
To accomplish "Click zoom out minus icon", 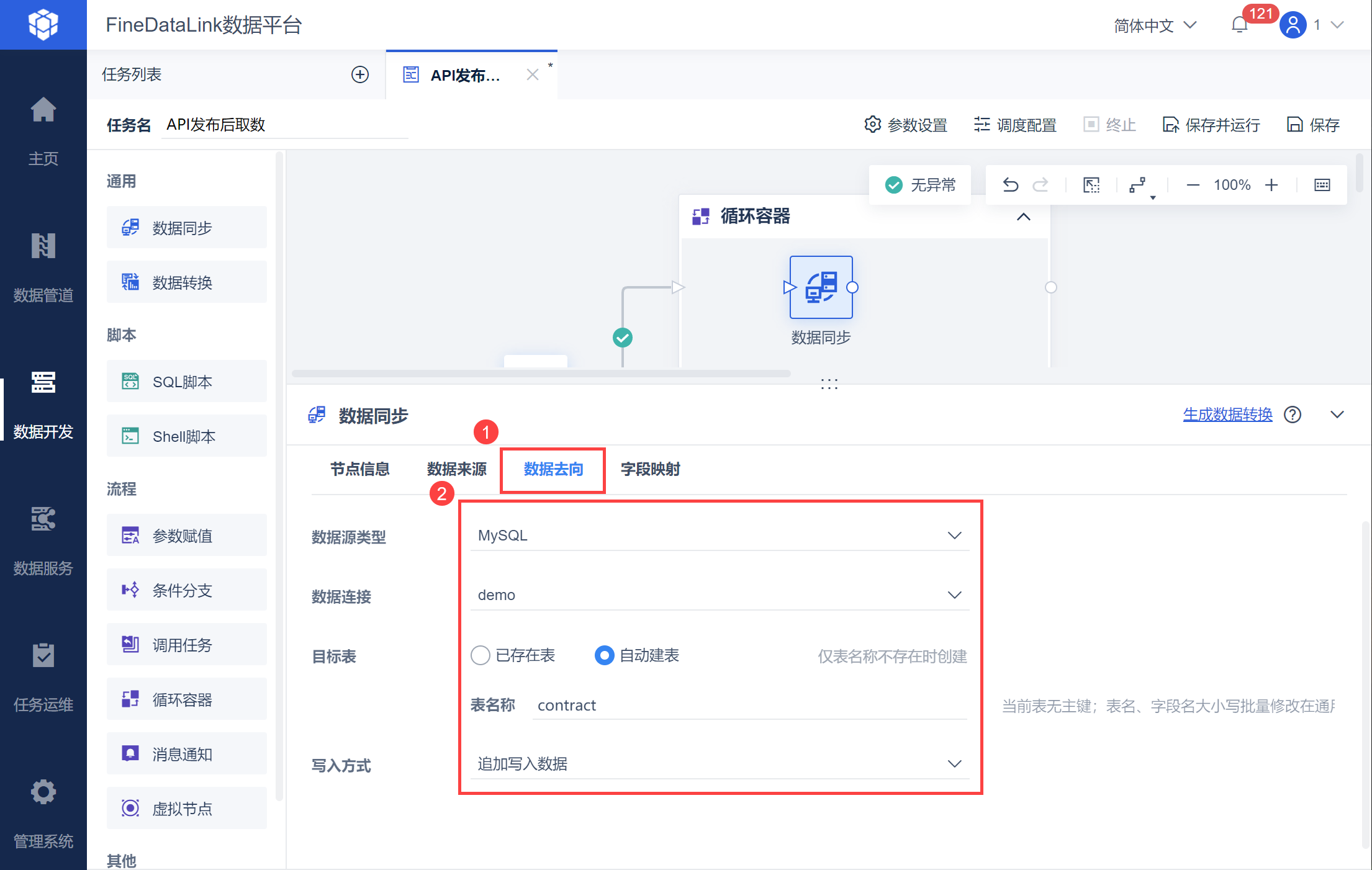I will click(1193, 185).
